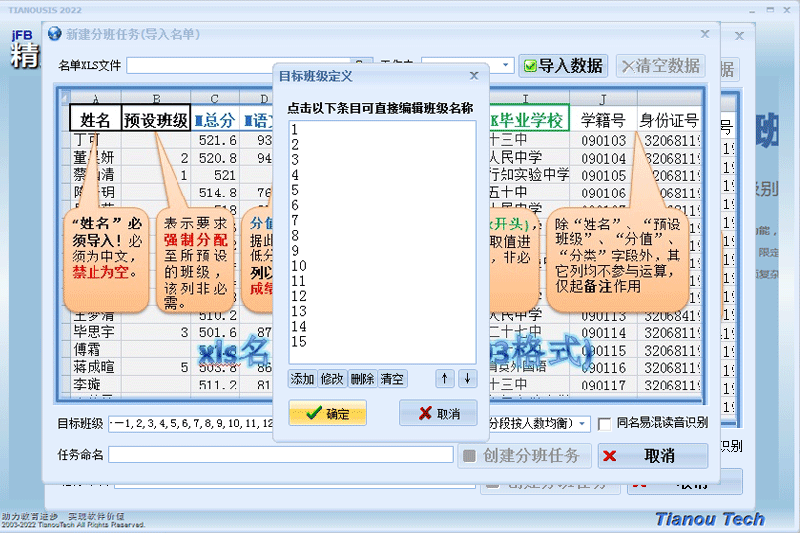The image size is (800, 533).
Task: Close the 目标班级定义 dialog with its X
Action: [x=474, y=75]
